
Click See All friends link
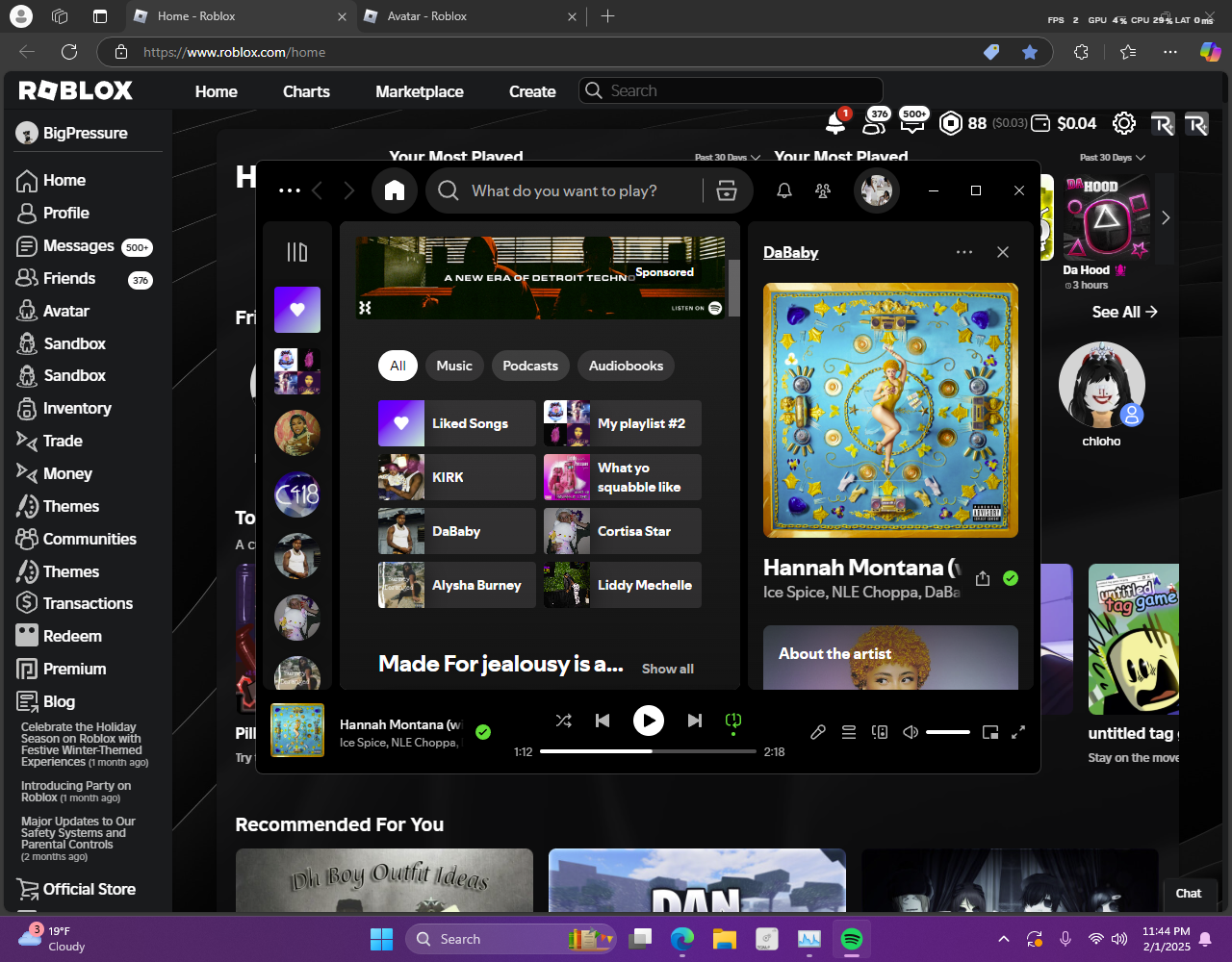click(x=1125, y=312)
